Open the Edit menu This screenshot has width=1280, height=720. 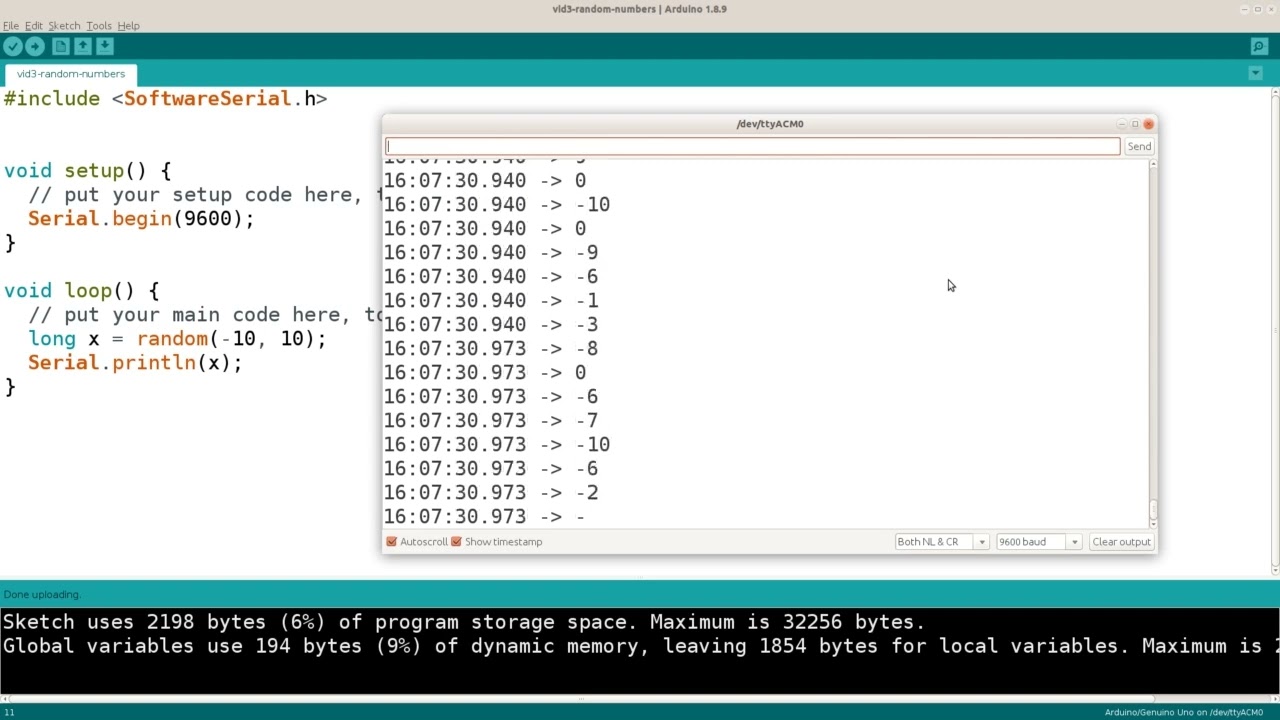coord(34,25)
